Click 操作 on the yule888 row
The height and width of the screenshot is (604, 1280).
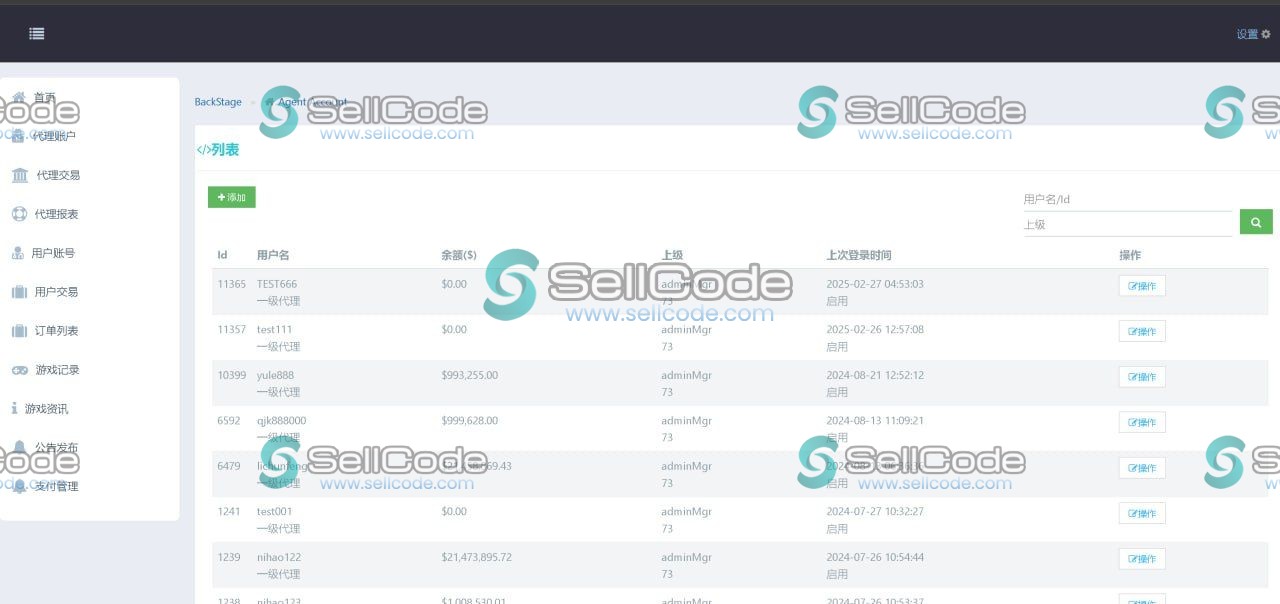pyautogui.click(x=1141, y=376)
